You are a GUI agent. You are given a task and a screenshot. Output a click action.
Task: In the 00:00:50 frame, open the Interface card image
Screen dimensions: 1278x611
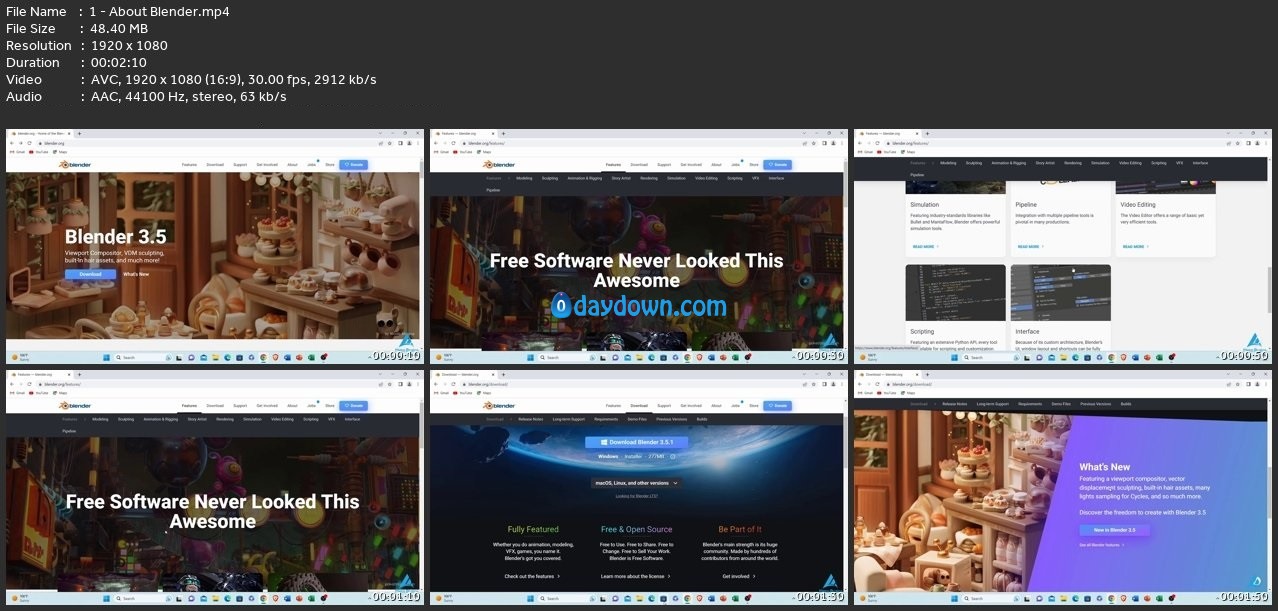point(1061,292)
